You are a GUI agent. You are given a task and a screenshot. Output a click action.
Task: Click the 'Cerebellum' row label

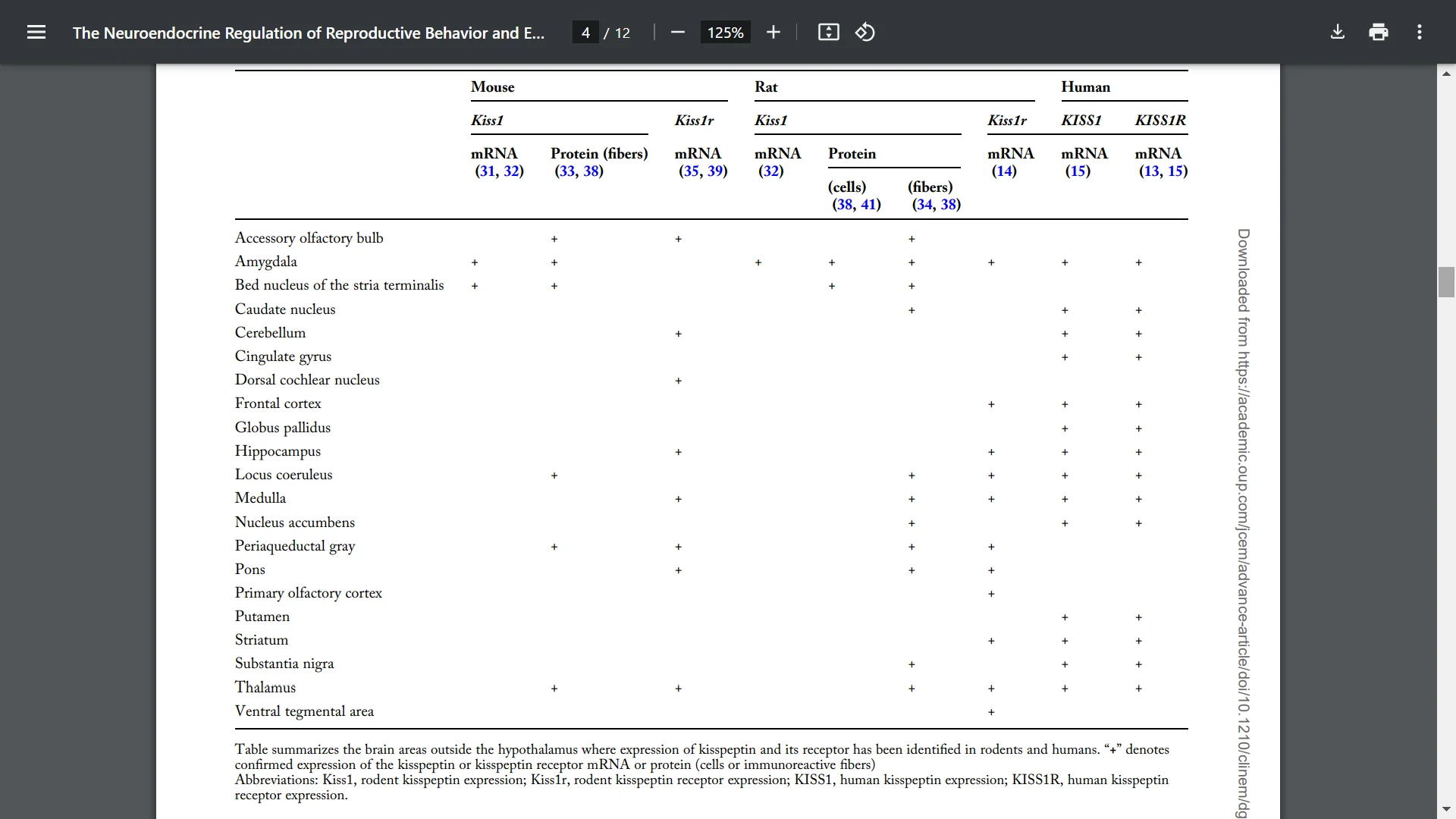coord(270,332)
